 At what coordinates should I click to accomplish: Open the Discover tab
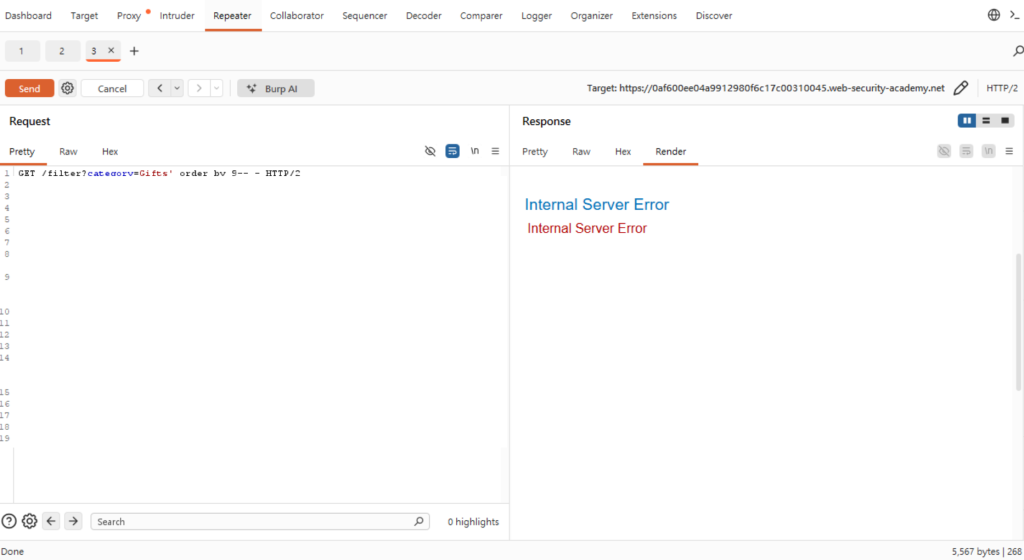[x=714, y=16]
